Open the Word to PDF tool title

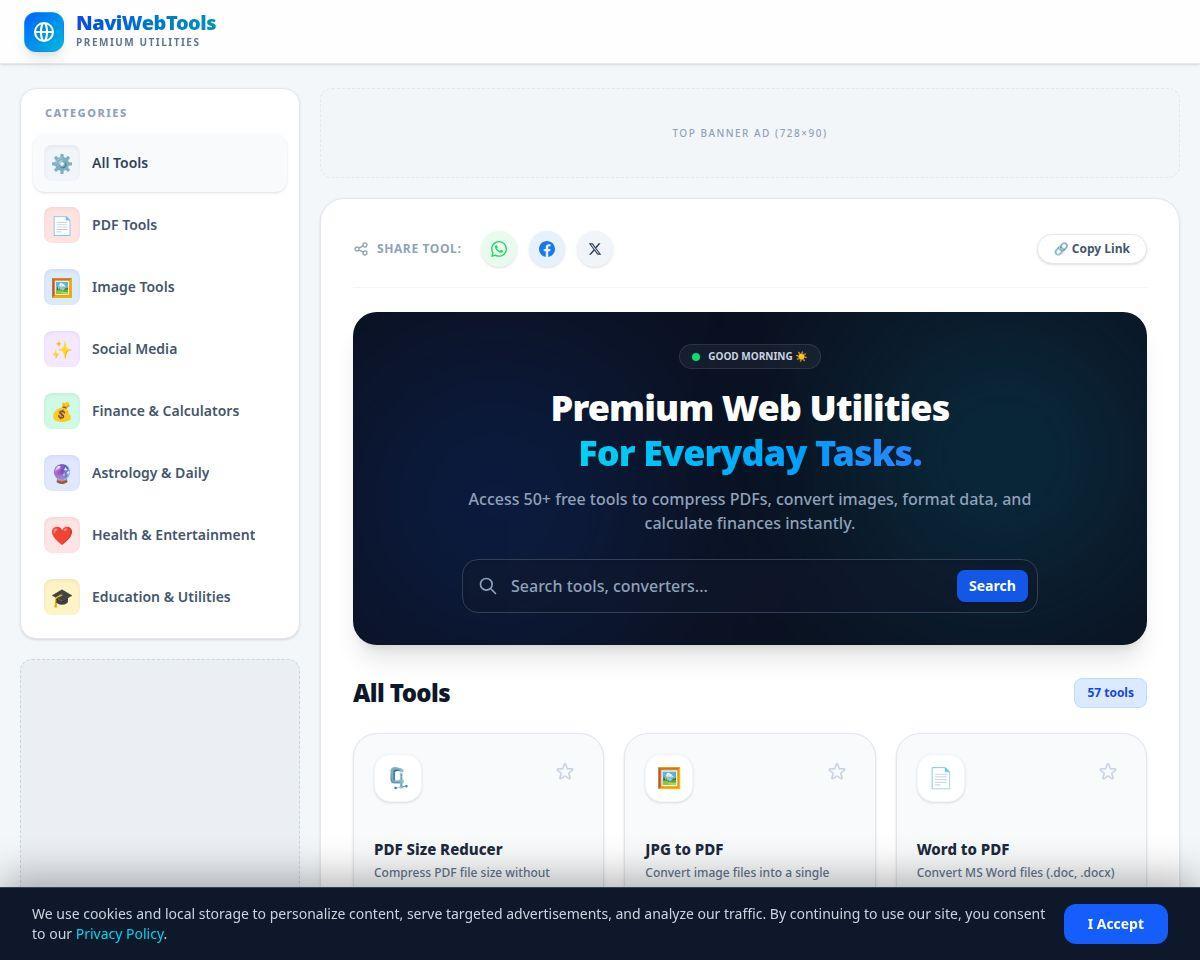[963, 849]
